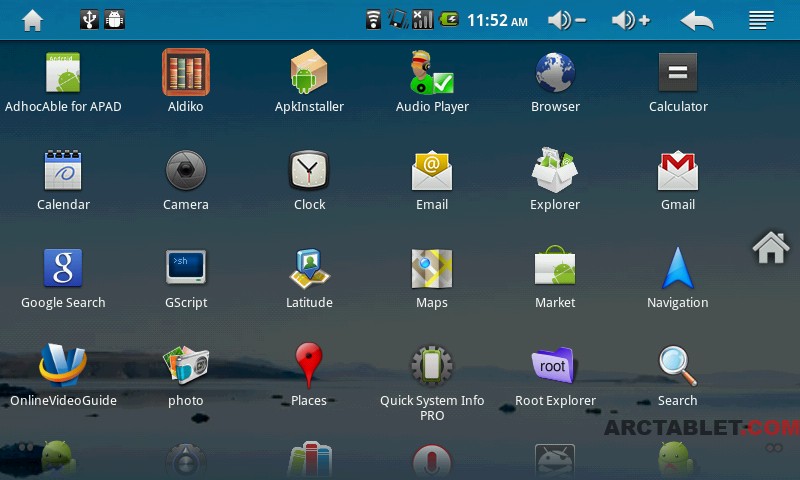Open the Calculator app
Viewport: 800px width, 480px height.
[x=678, y=72]
